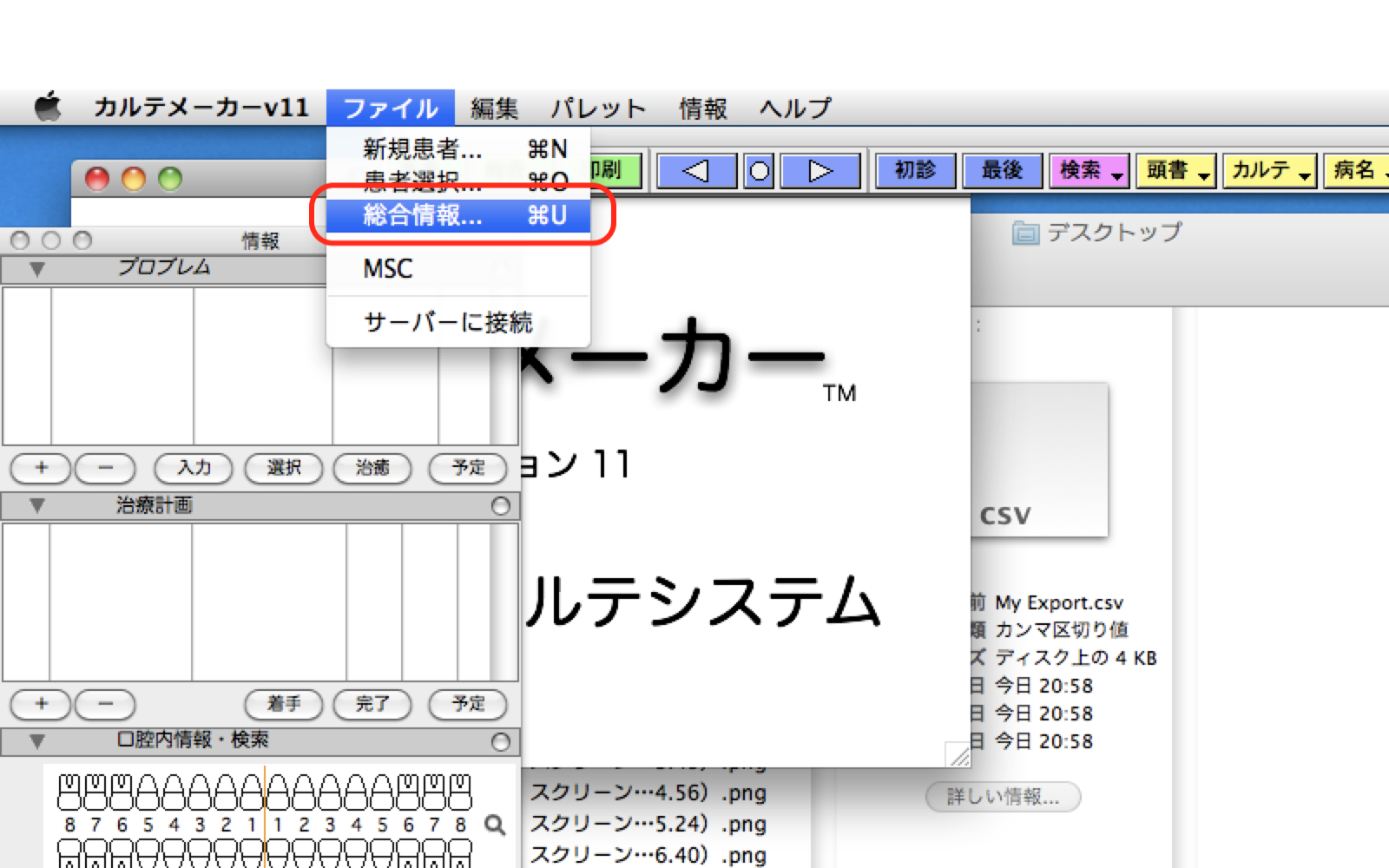Click the next record right arrow button
1389x868 pixels.
point(820,171)
